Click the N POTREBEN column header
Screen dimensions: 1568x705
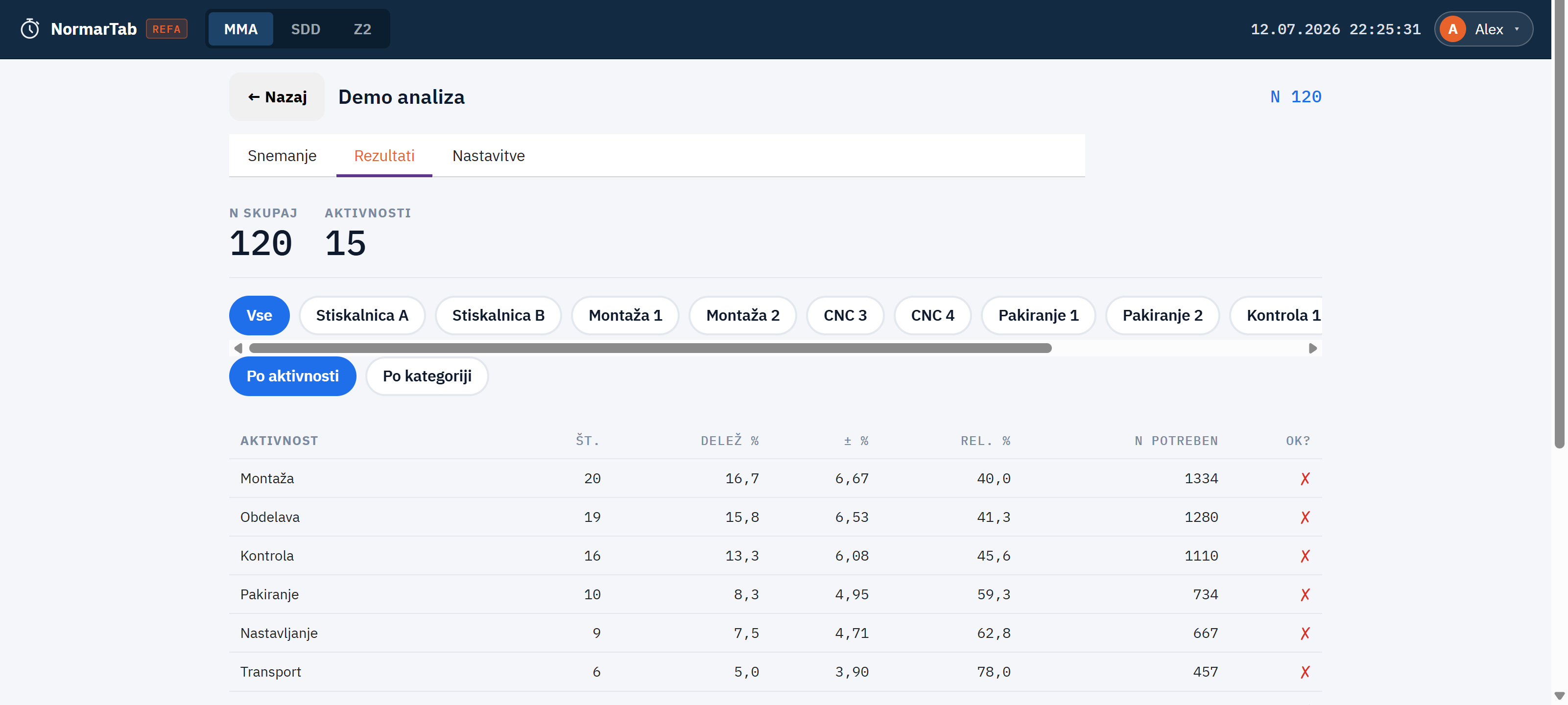pos(1176,441)
